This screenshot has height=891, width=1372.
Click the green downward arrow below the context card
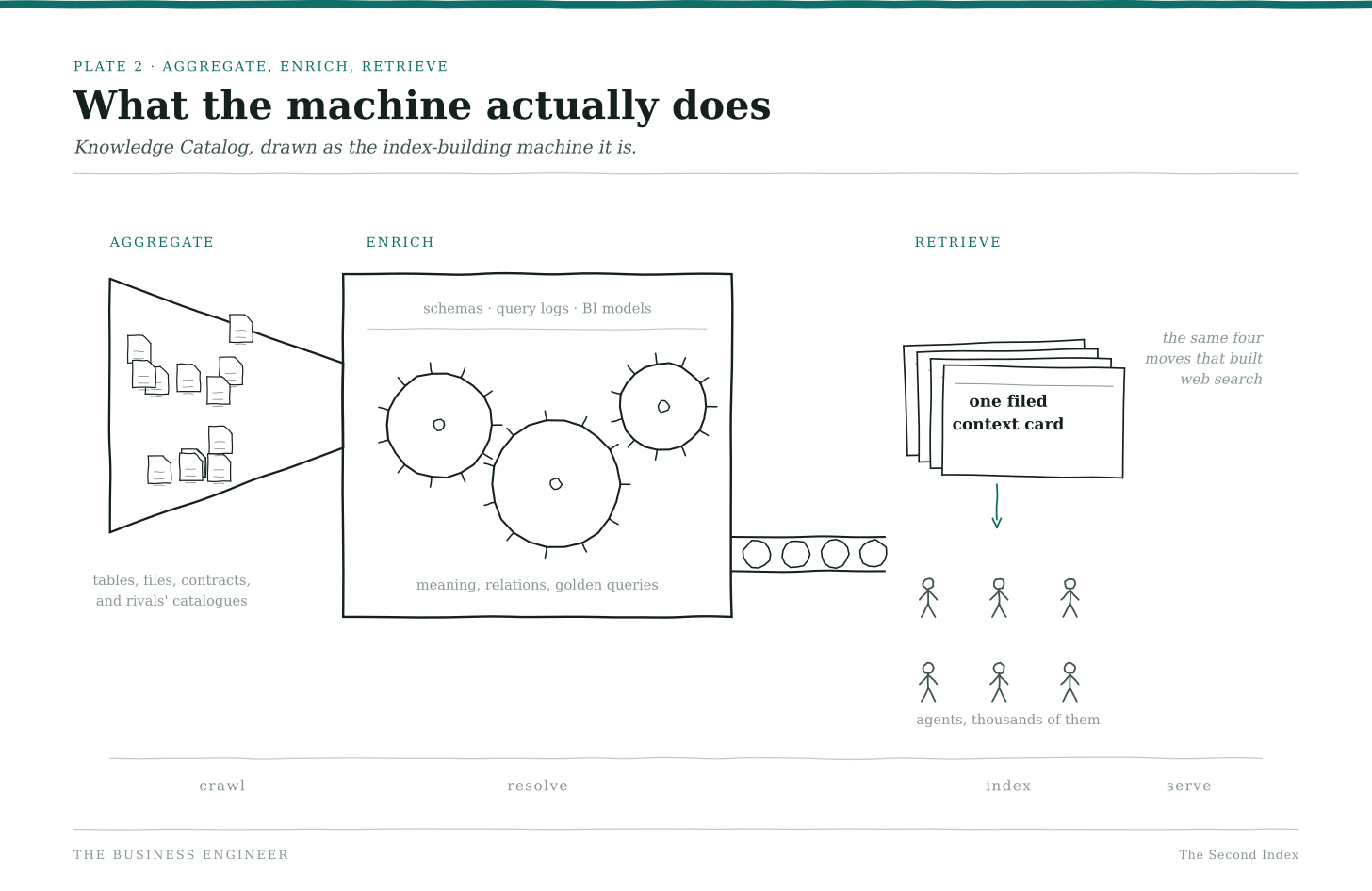click(997, 507)
